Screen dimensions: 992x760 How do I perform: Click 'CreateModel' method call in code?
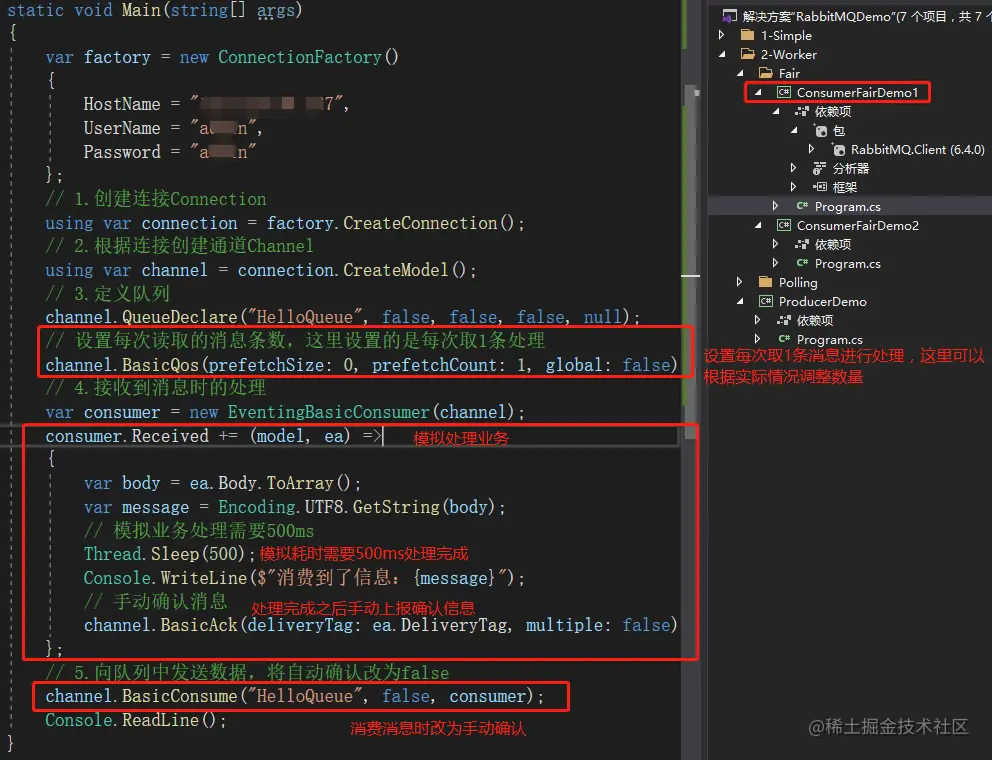[x=395, y=270]
